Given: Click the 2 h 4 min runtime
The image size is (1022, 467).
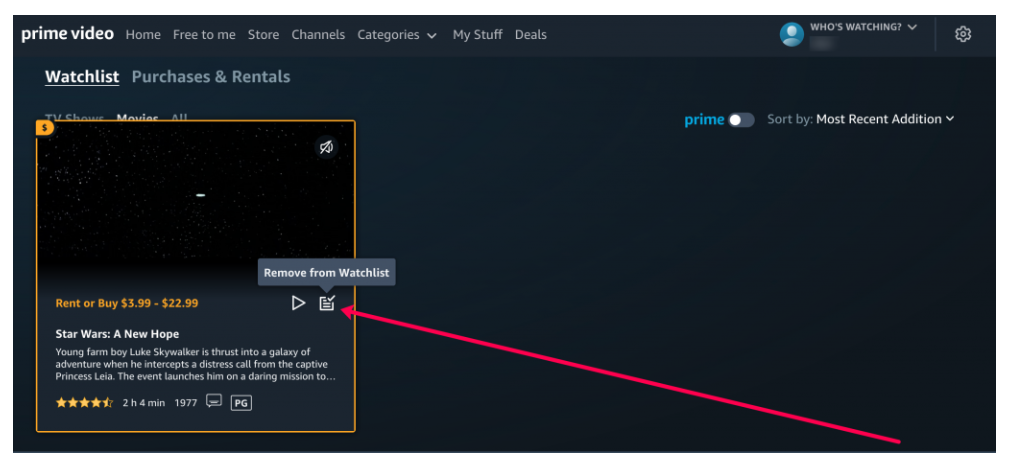Looking at the screenshot, I should click(143, 403).
